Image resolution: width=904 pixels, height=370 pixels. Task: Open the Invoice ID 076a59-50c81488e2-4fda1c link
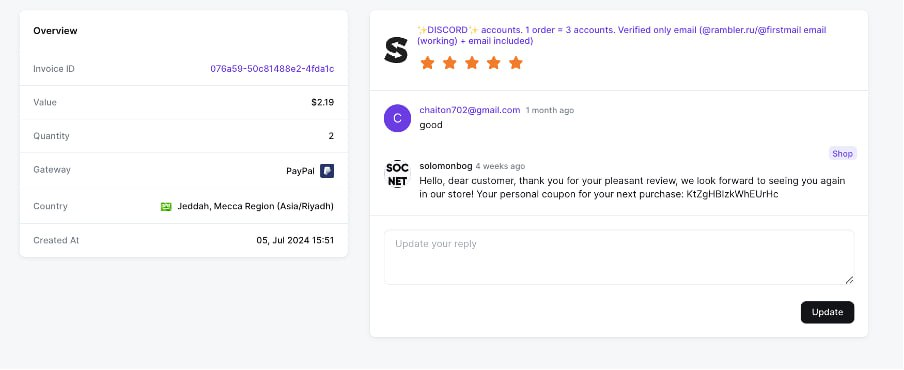pyautogui.click(x=272, y=69)
